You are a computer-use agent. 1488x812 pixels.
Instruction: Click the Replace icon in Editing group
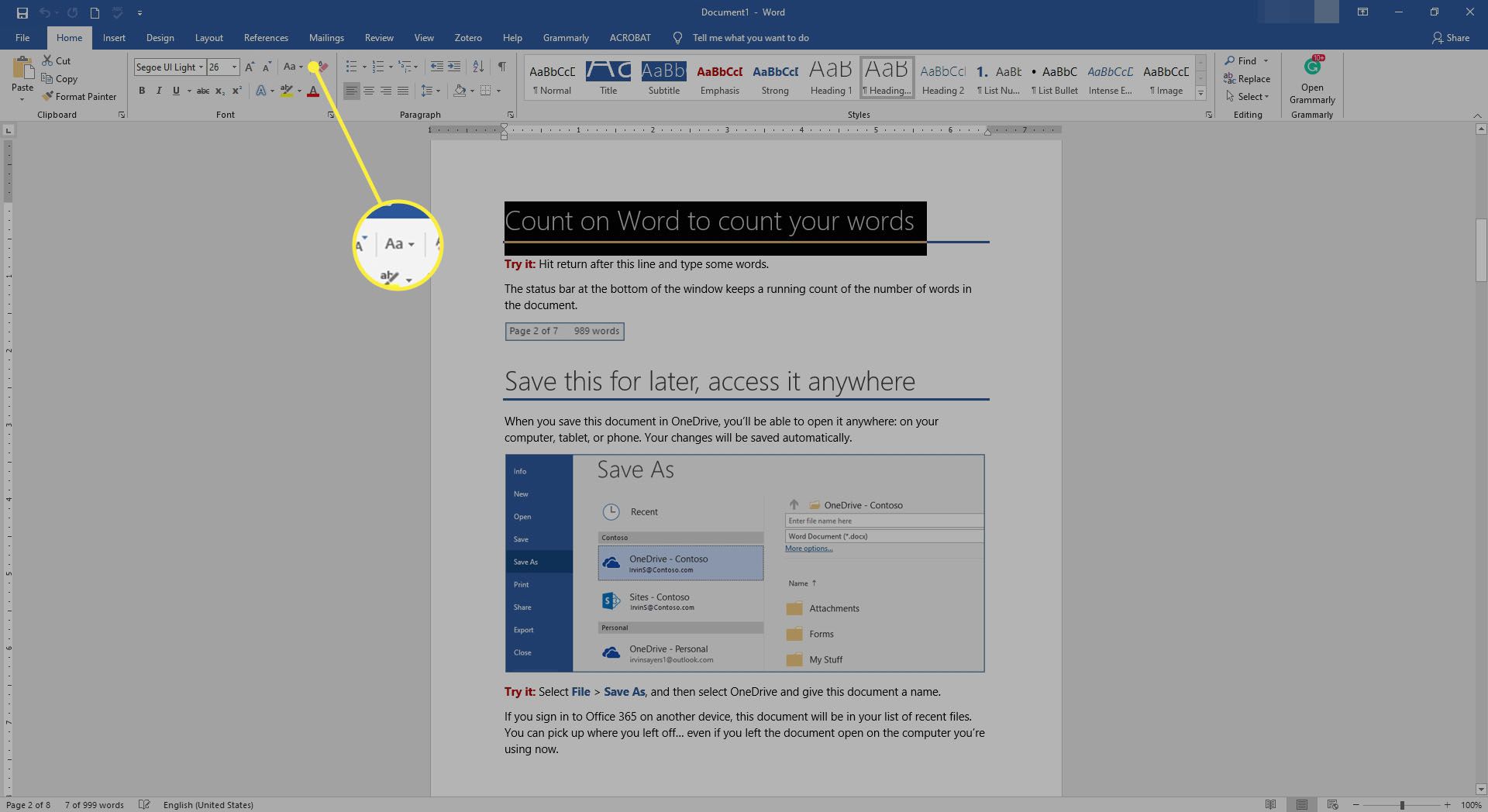coord(1230,78)
